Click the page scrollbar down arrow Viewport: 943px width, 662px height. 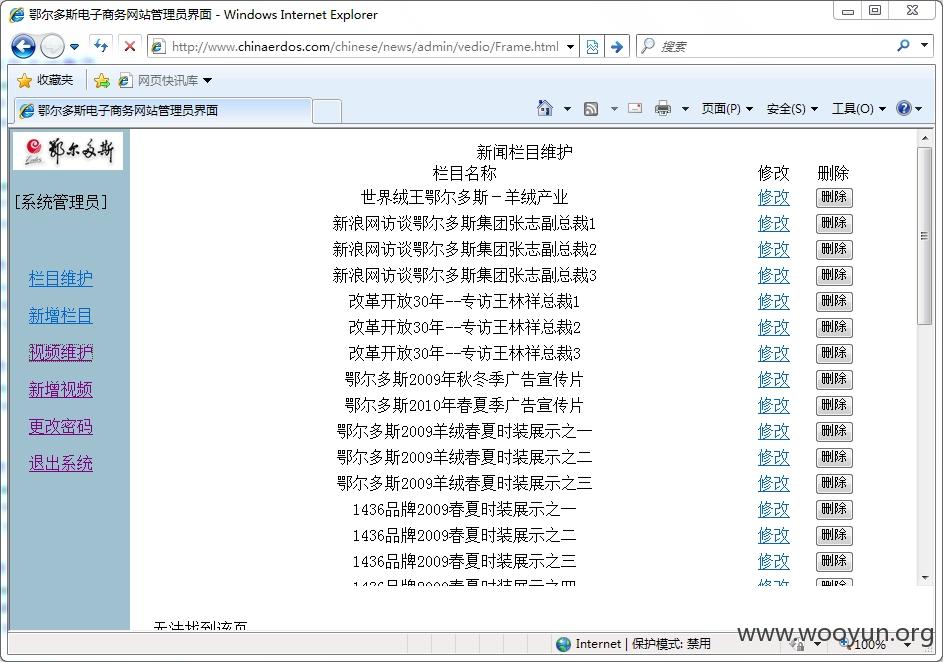click(x=925, y=578)
